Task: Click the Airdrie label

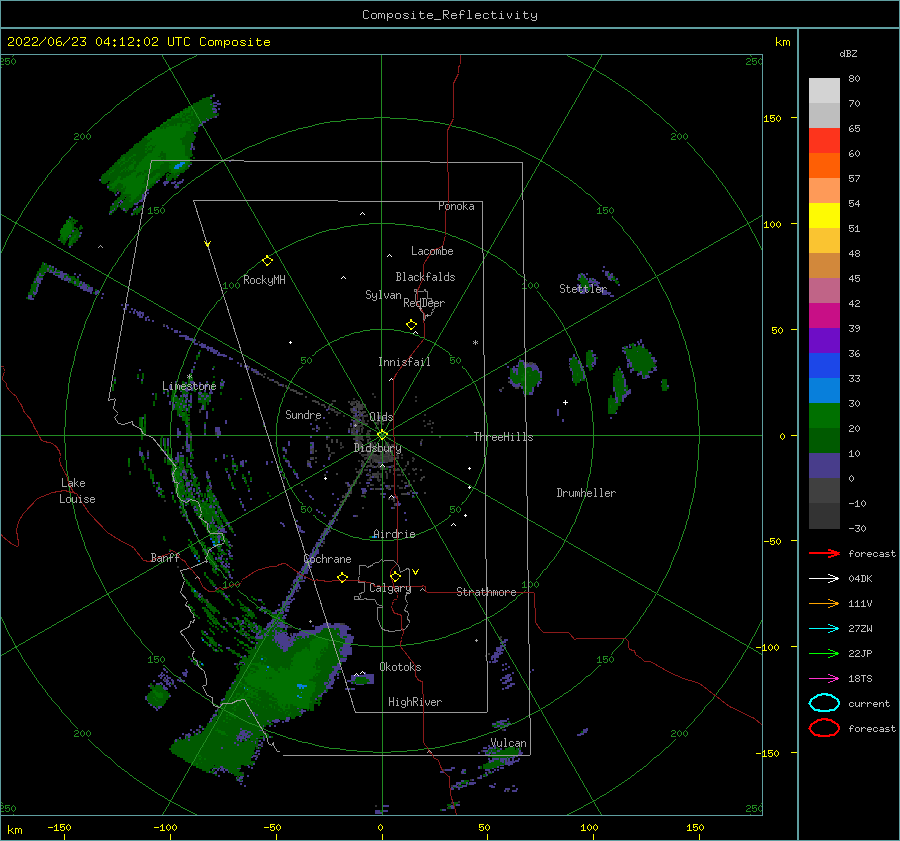Action: coord(394,534)
